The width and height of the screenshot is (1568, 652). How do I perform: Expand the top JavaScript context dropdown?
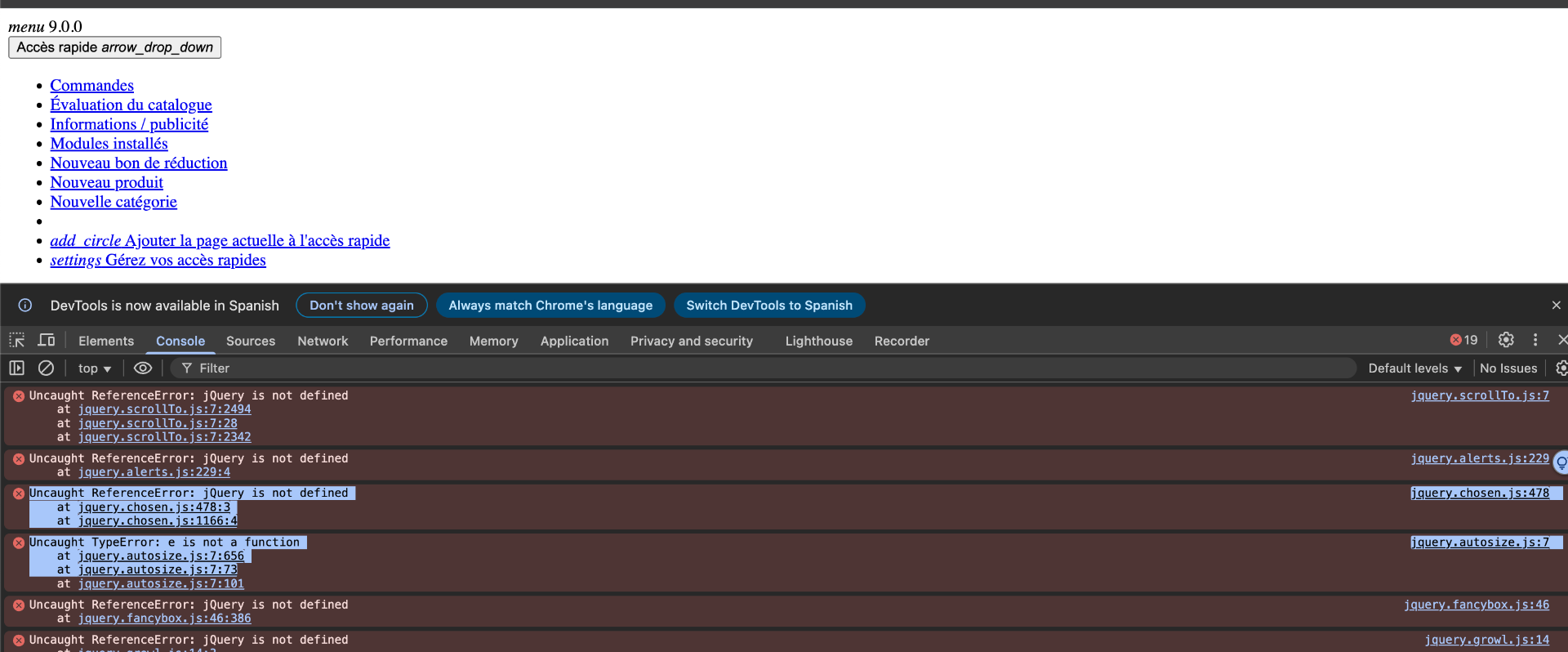tap(95, 368)
